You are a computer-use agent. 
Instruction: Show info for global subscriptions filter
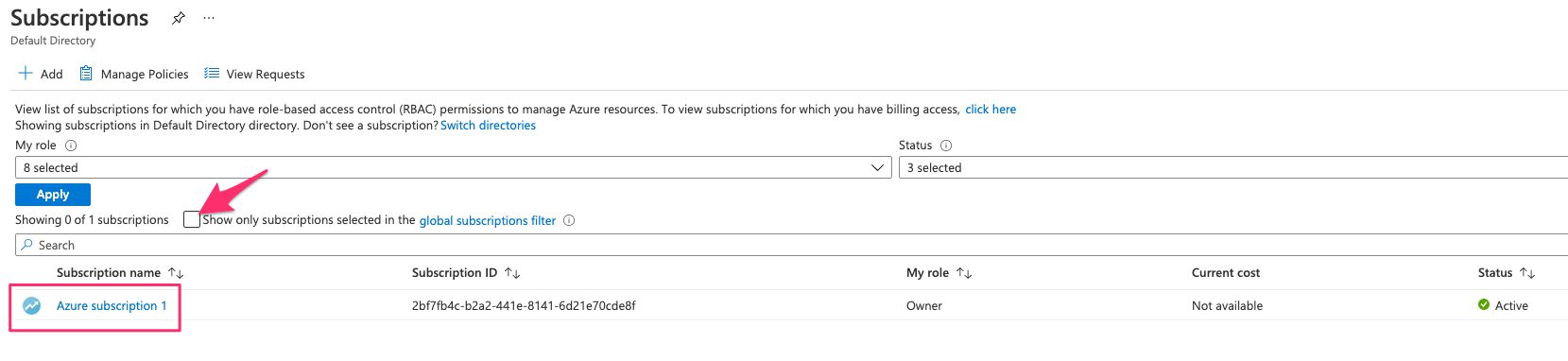(569, 220)
